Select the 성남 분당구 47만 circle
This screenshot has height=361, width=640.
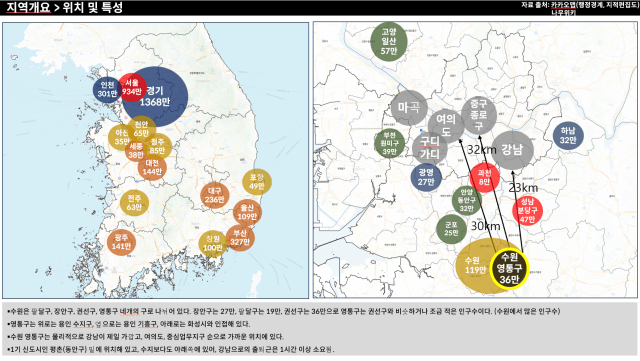pos(527,211)
